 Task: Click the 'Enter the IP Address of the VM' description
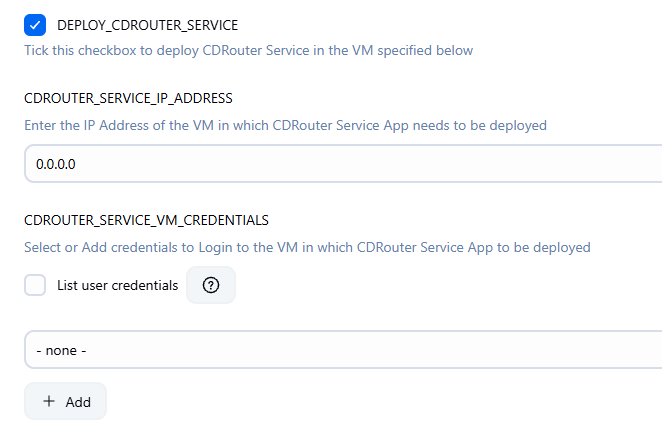285,125
